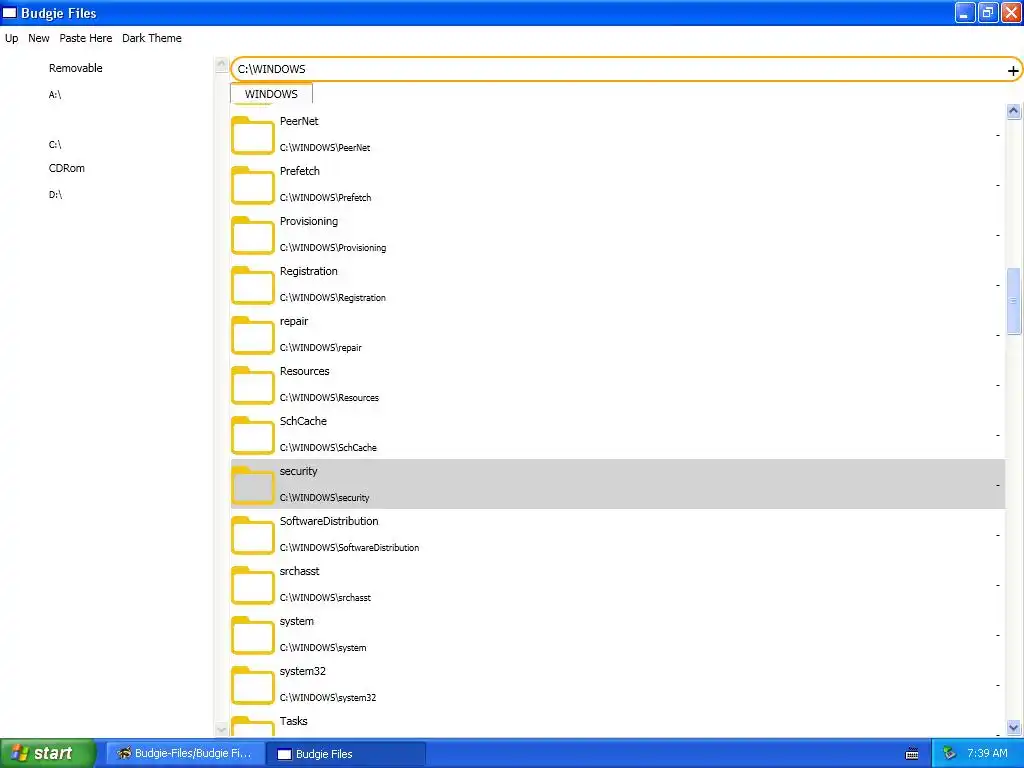Select the A:\ removable drive
The height and width of the screenshot is (768, 1024).
(x=55, y=95)
